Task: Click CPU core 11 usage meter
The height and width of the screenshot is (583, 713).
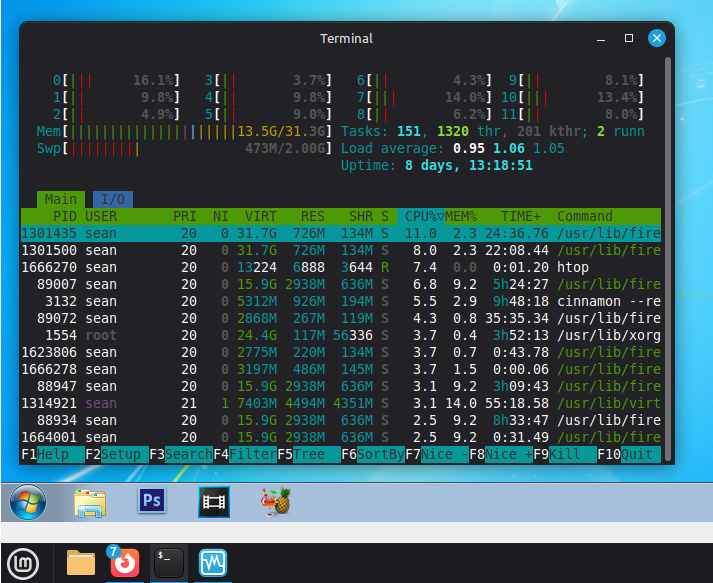Action: (573, 115)
